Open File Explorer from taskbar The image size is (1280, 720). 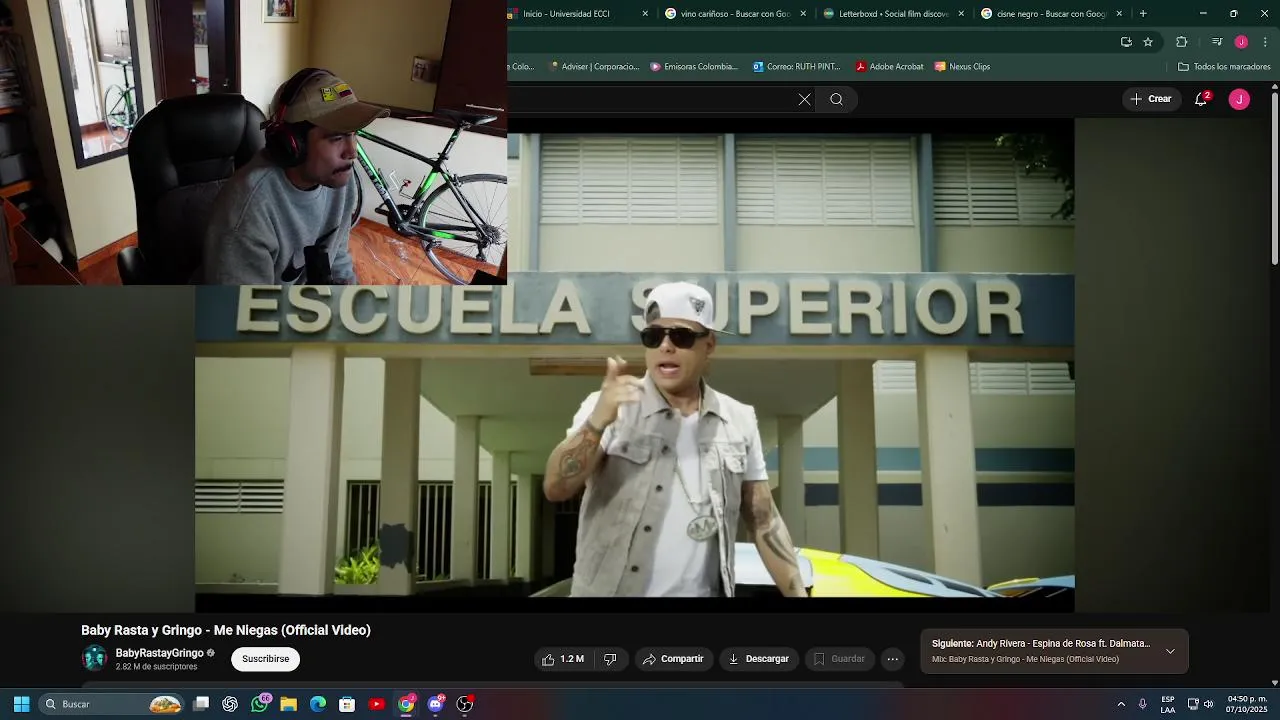coord(288,704)
